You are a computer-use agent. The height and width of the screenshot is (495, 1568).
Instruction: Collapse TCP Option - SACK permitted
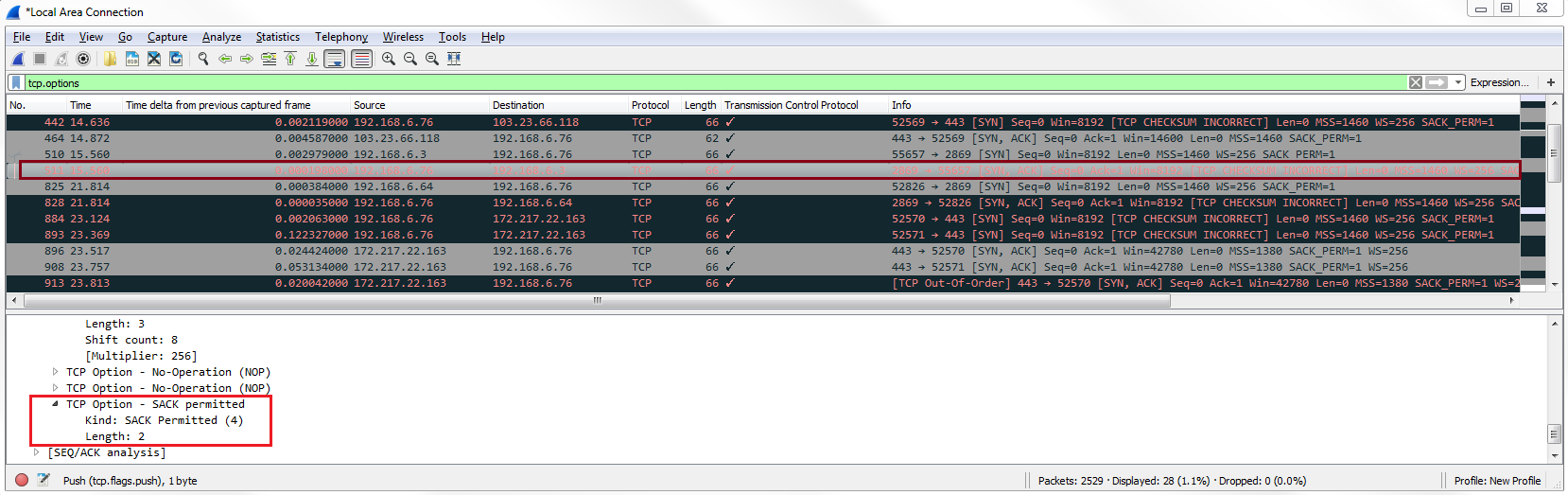(x=55, y=404)
